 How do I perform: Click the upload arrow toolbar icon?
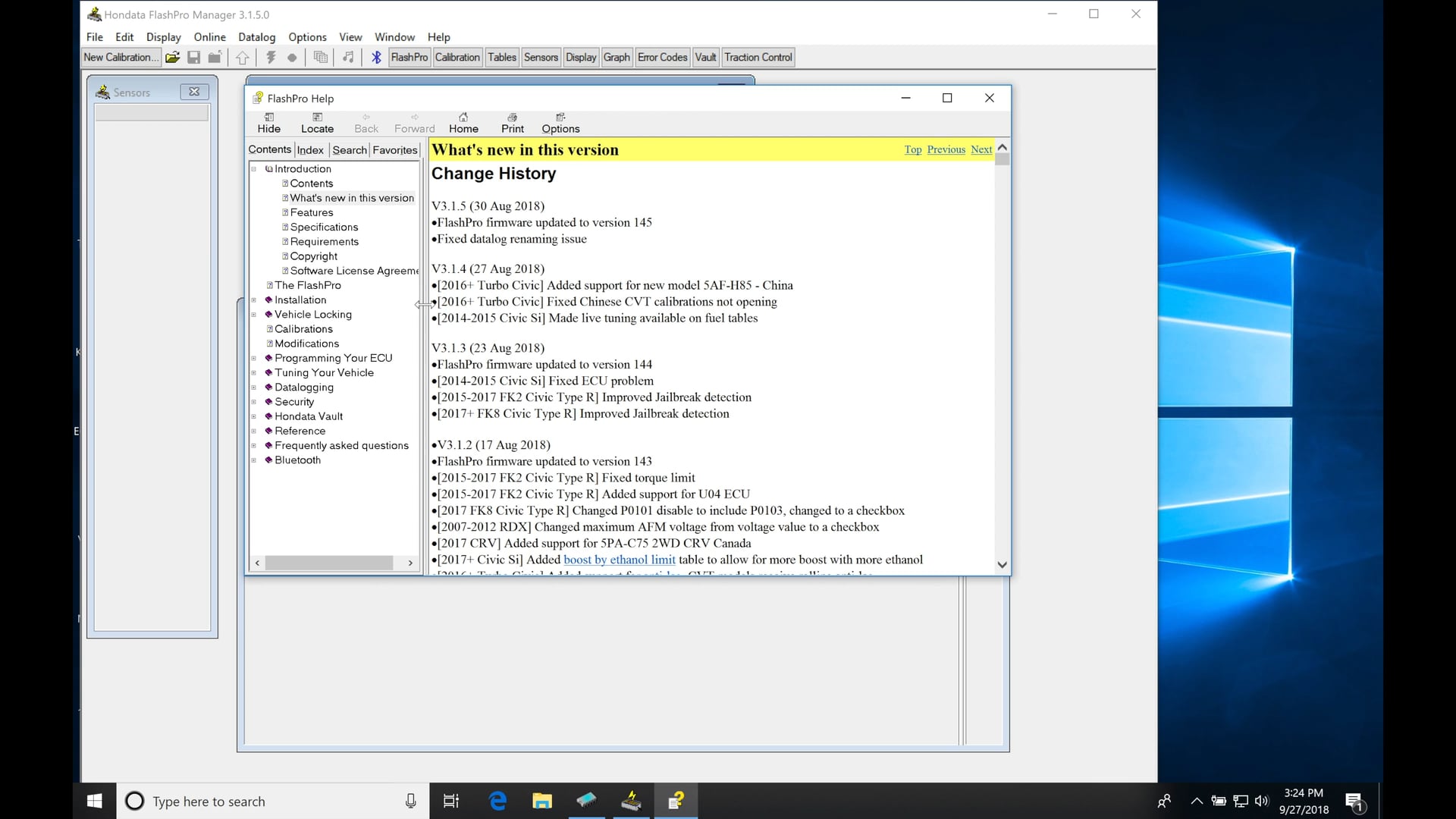[x=242, y=57]
